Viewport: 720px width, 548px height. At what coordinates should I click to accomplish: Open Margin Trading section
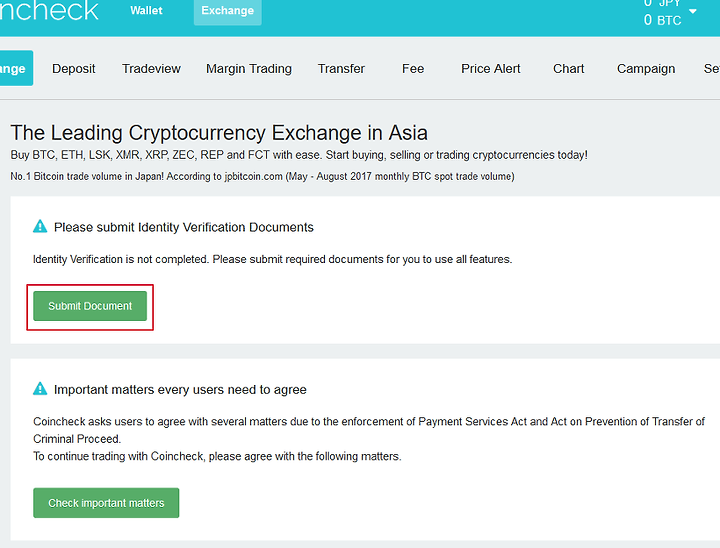[x=249, y=68]
